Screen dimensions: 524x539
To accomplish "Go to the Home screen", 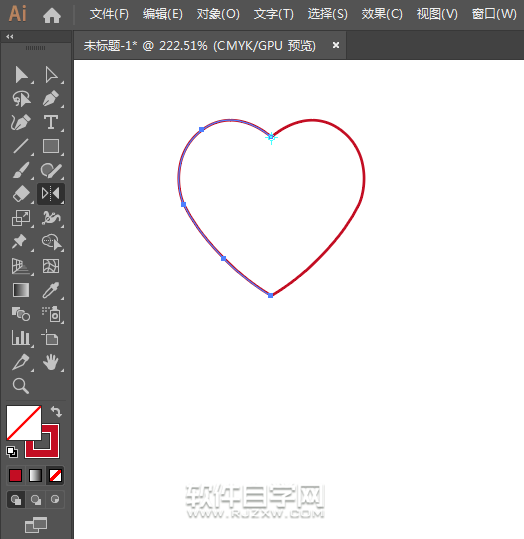I will coord(52,15).
